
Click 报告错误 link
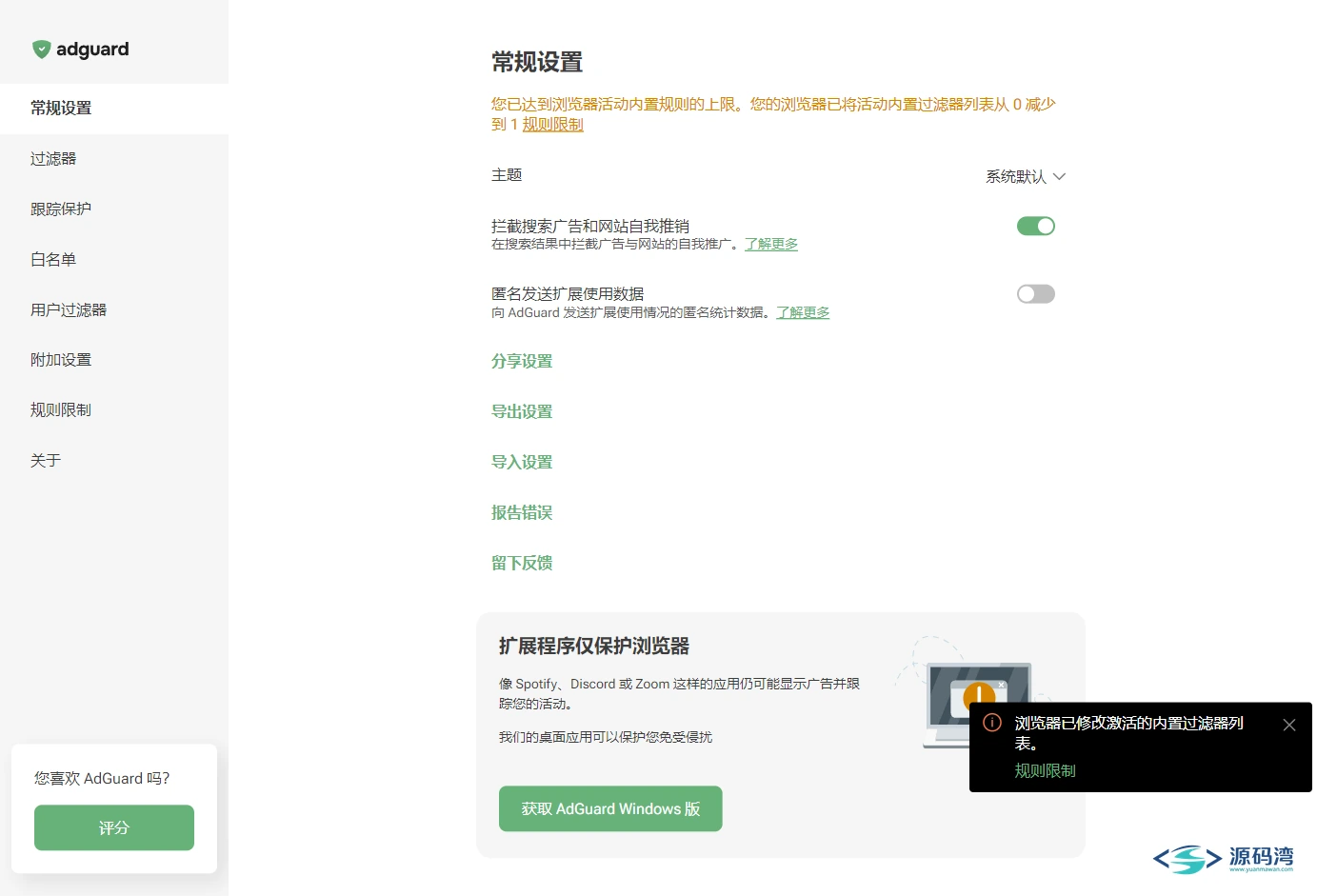522,513
